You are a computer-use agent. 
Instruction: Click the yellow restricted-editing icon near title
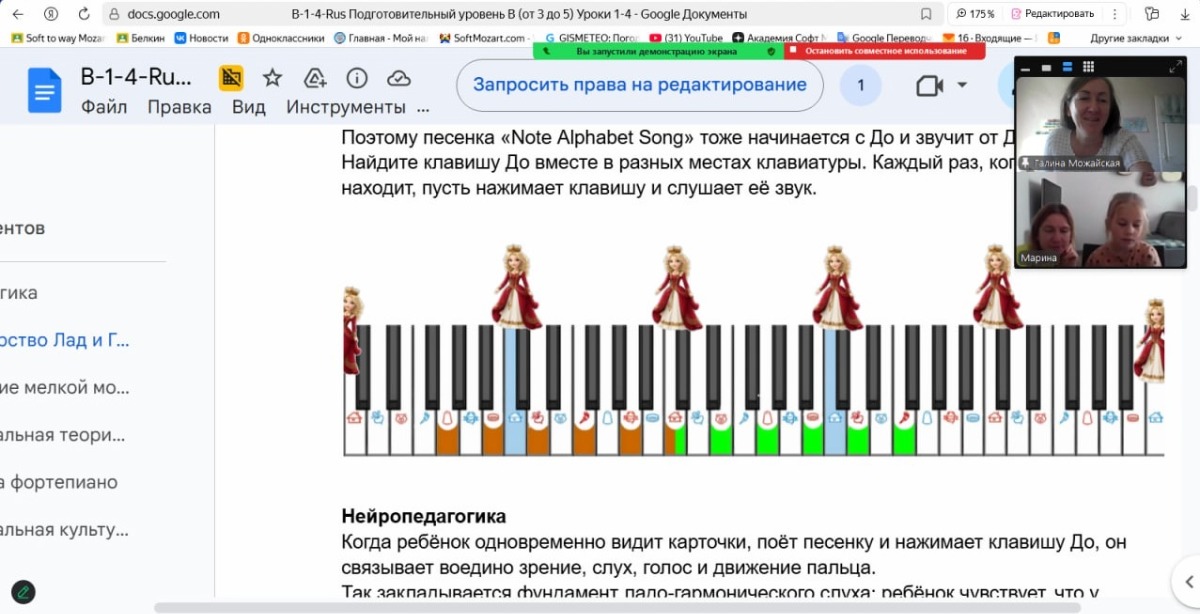pos(231,79)
